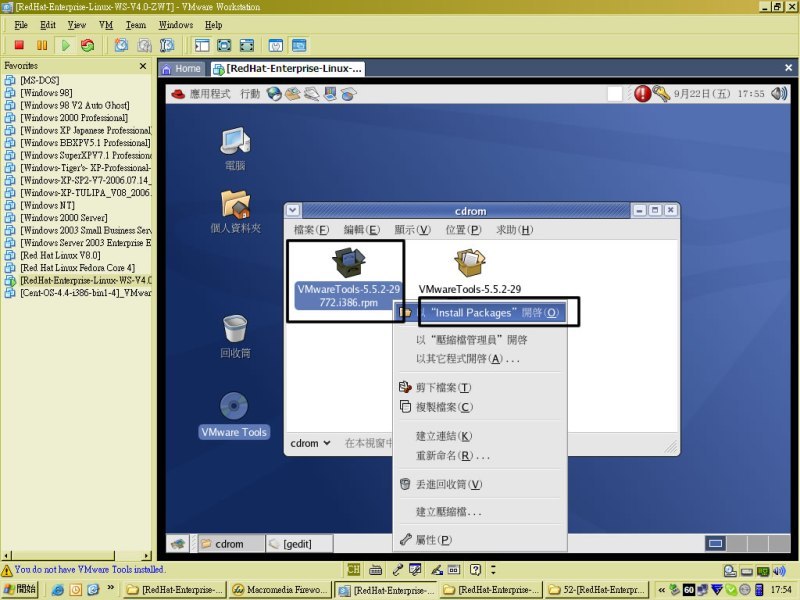Click the language bar help question-mark icon
800x600 pixels.
point(476,570)
